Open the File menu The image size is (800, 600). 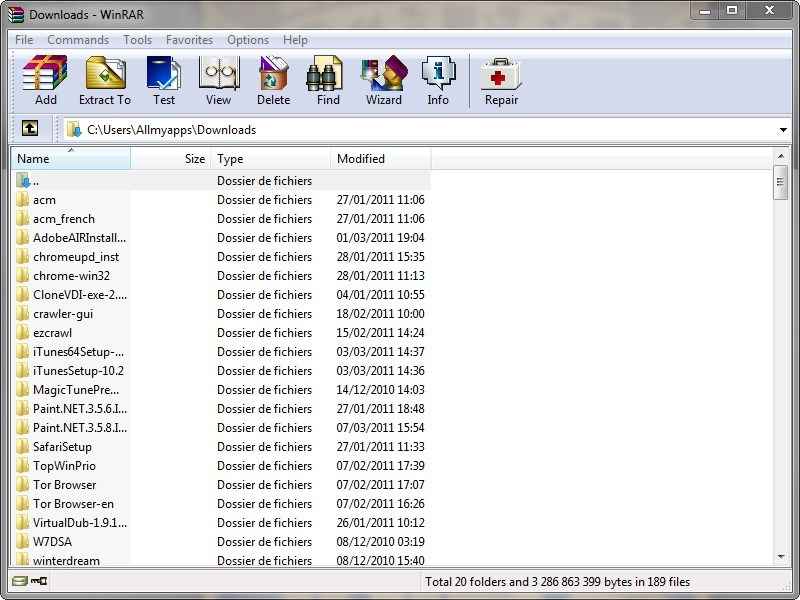(24, 40)
